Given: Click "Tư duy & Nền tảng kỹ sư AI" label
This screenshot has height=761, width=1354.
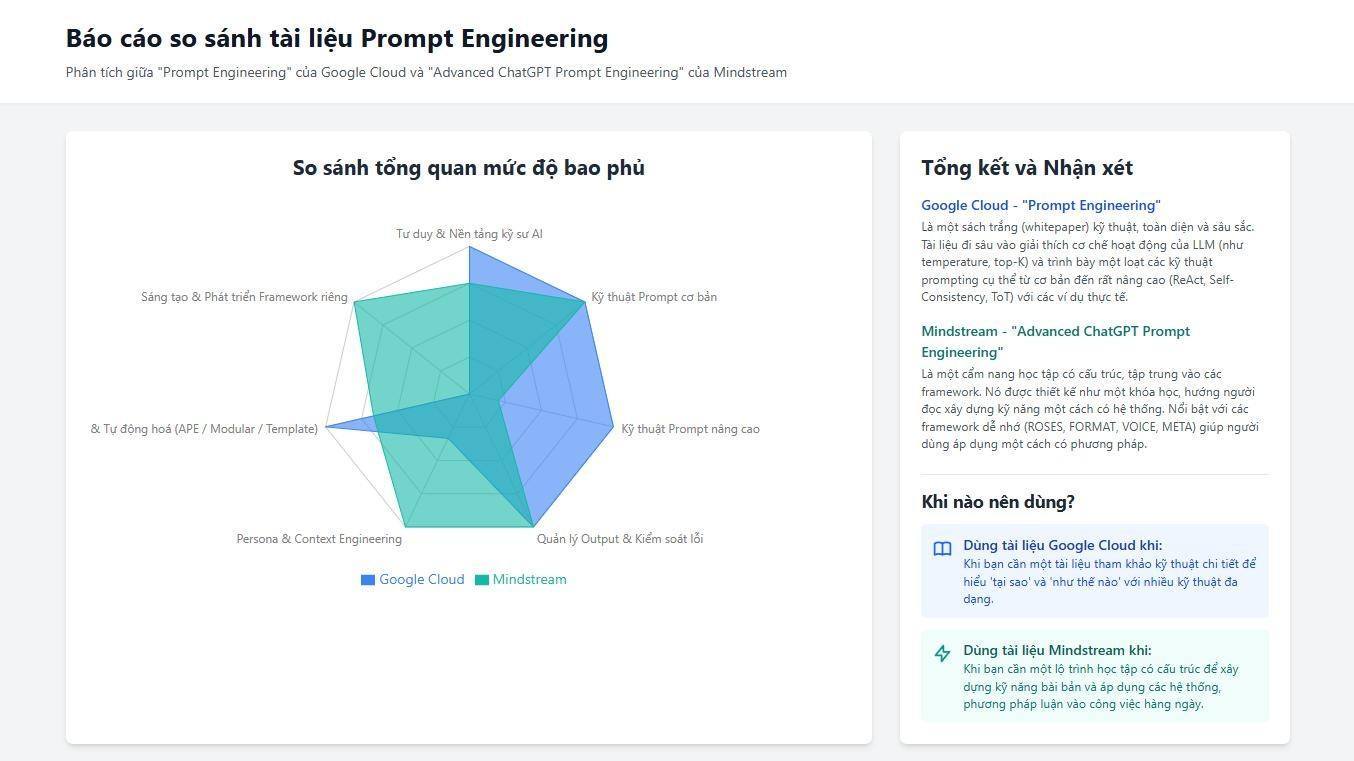Looking at the screenshot, I should [469, 234].
